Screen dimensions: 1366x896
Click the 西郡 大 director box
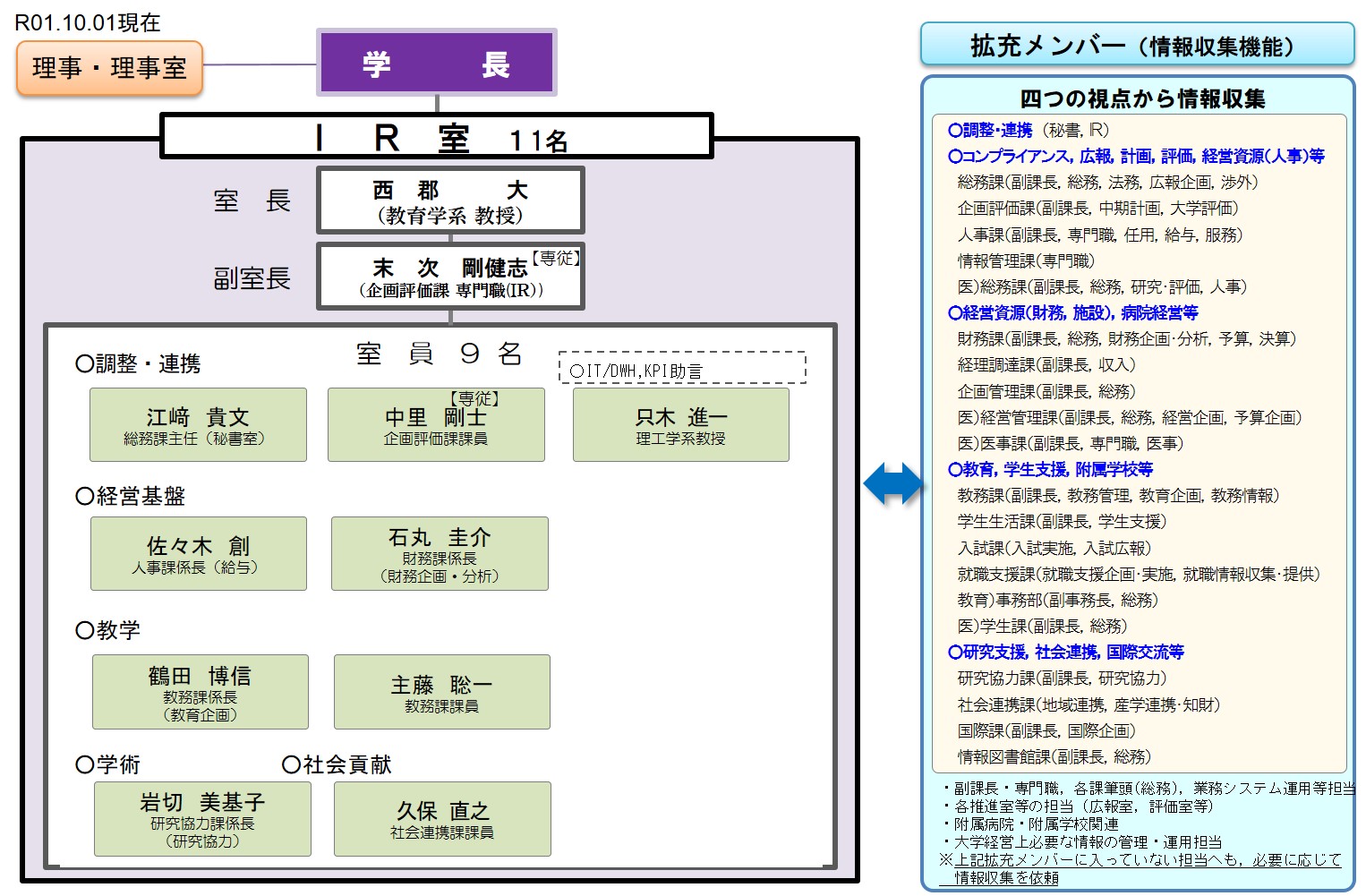(x=450, y=201)
